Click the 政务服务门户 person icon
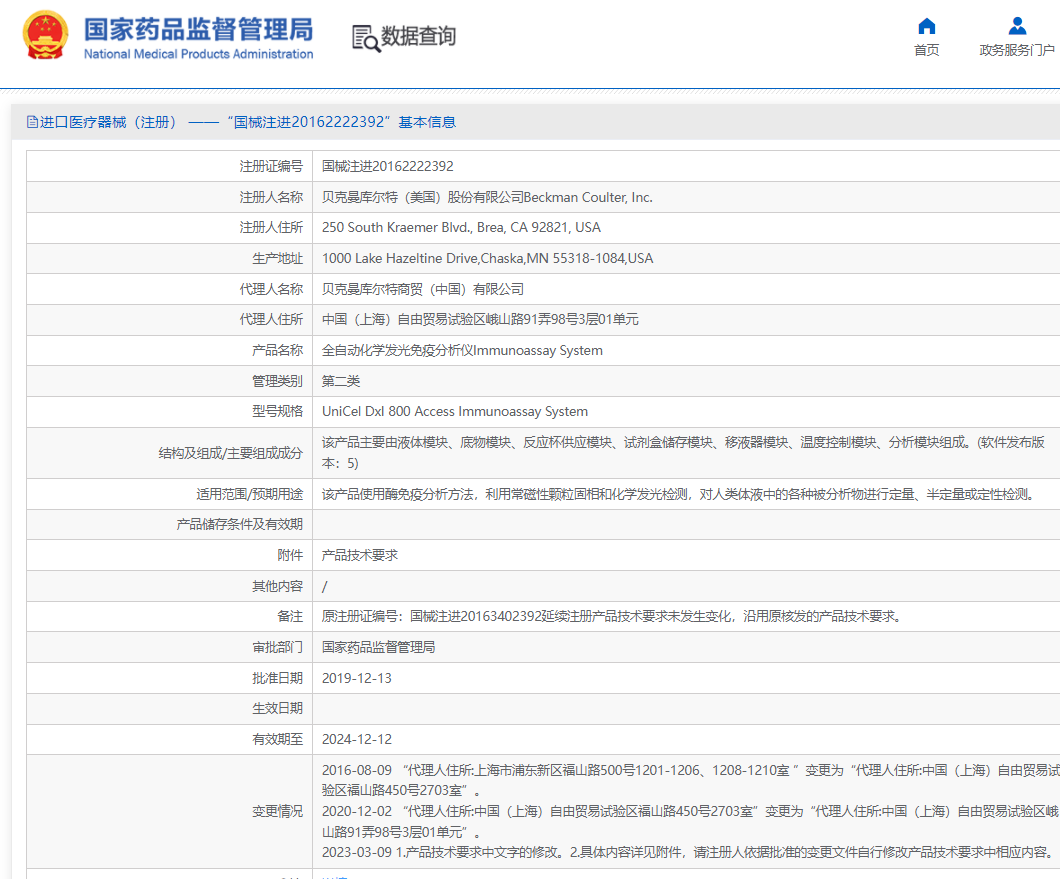 point(1017,26)
